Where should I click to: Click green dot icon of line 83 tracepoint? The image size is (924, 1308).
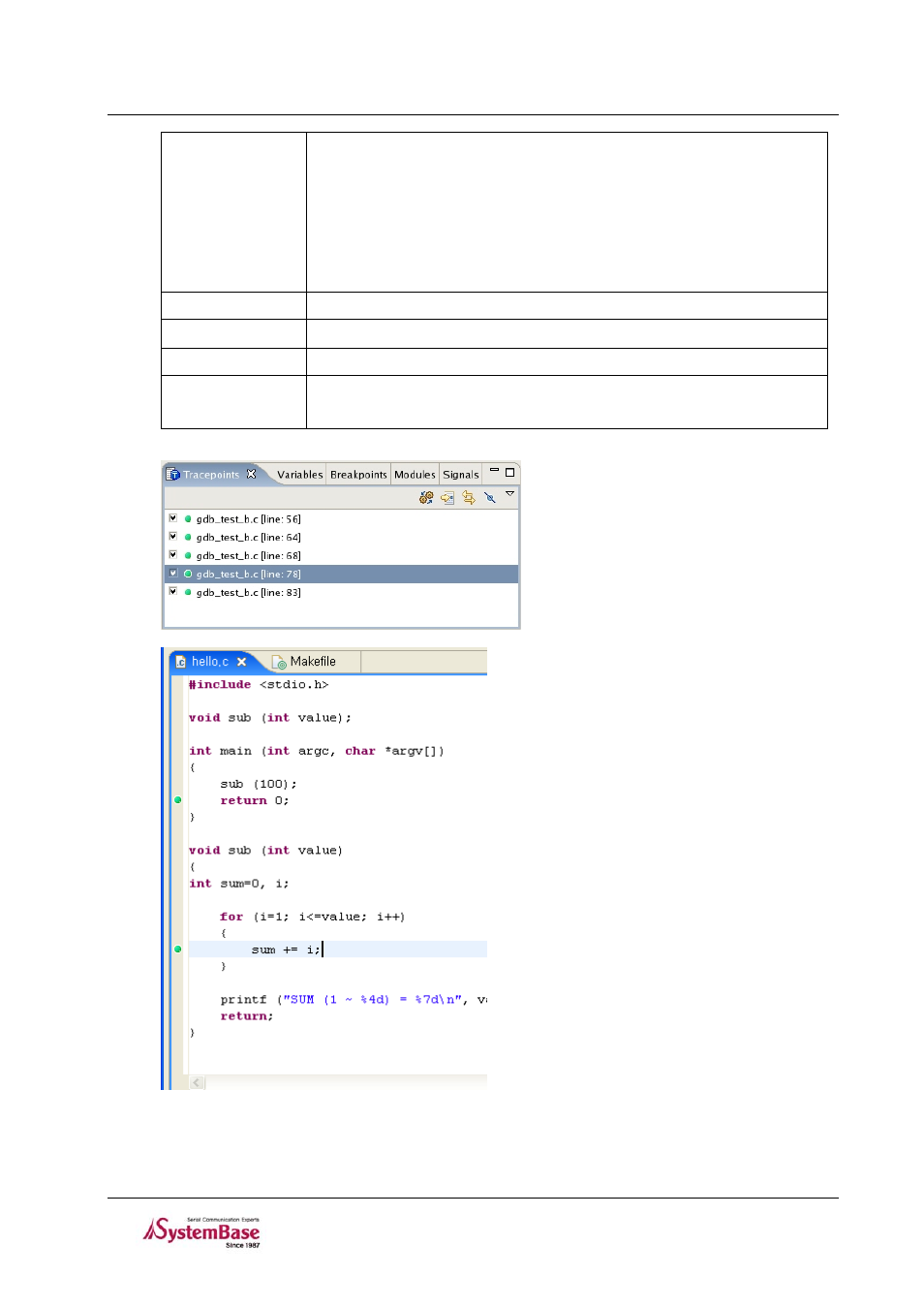pyautogui.click(x=188, y=593)
